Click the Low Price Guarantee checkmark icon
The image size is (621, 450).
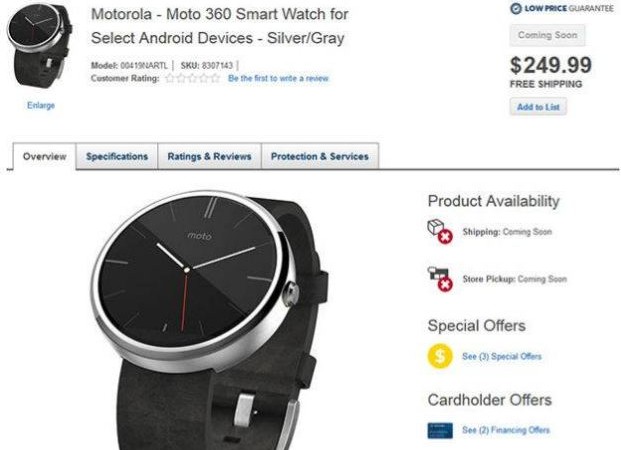coord(515,8)
